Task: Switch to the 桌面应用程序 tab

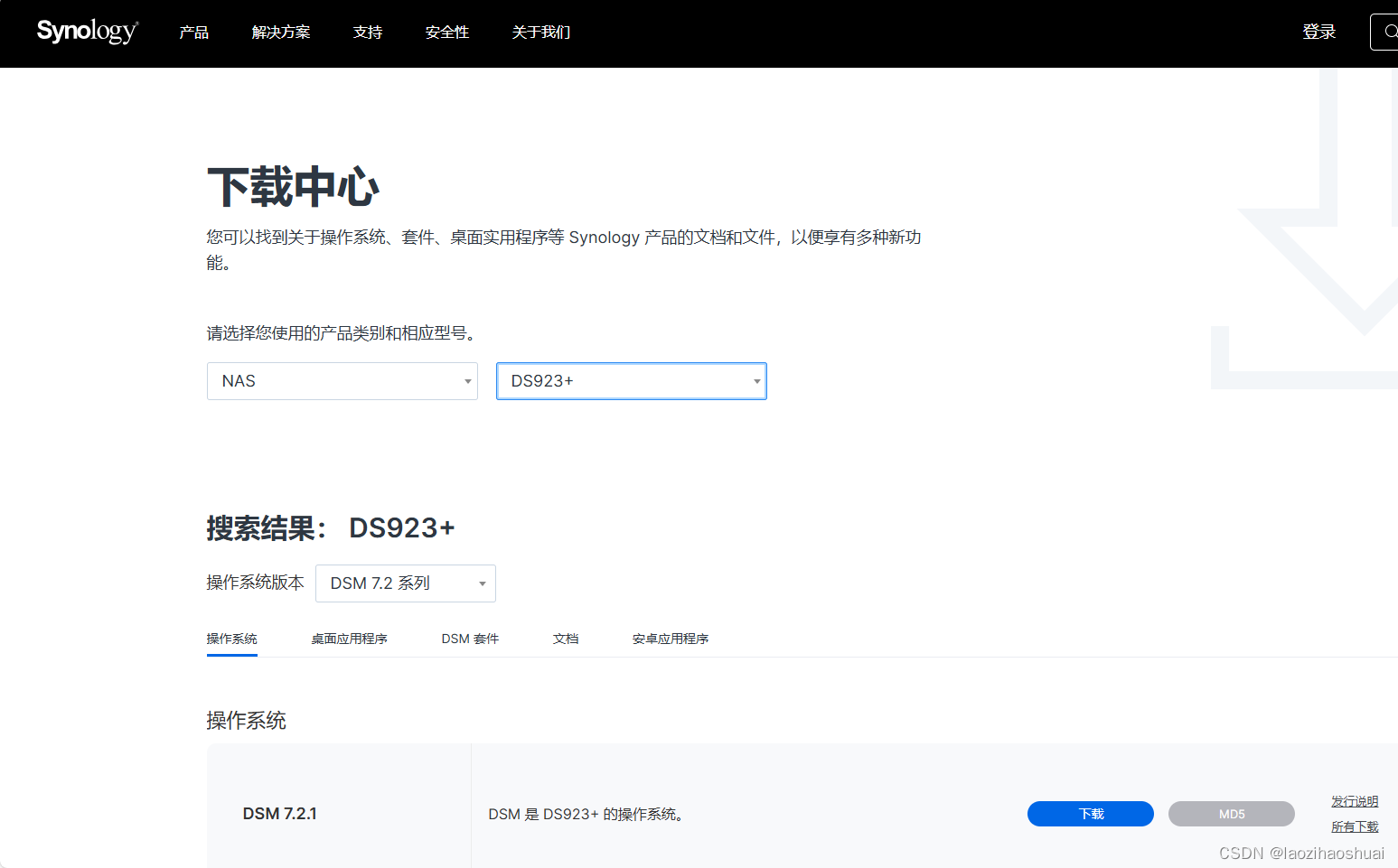Action: 349,639
